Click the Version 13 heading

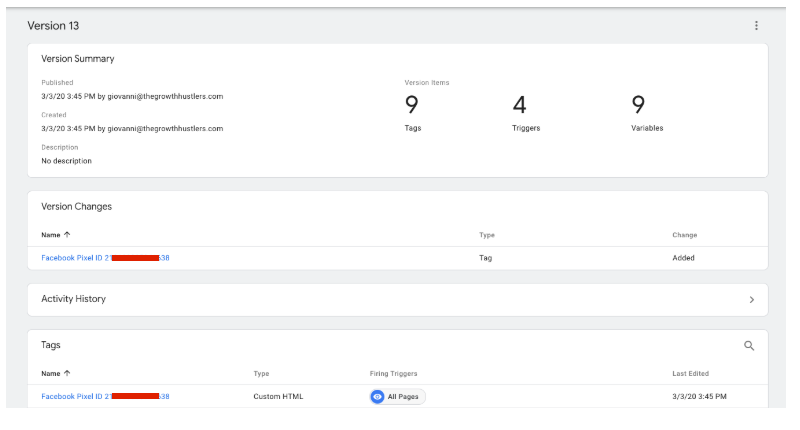click(x=53, y=26)
